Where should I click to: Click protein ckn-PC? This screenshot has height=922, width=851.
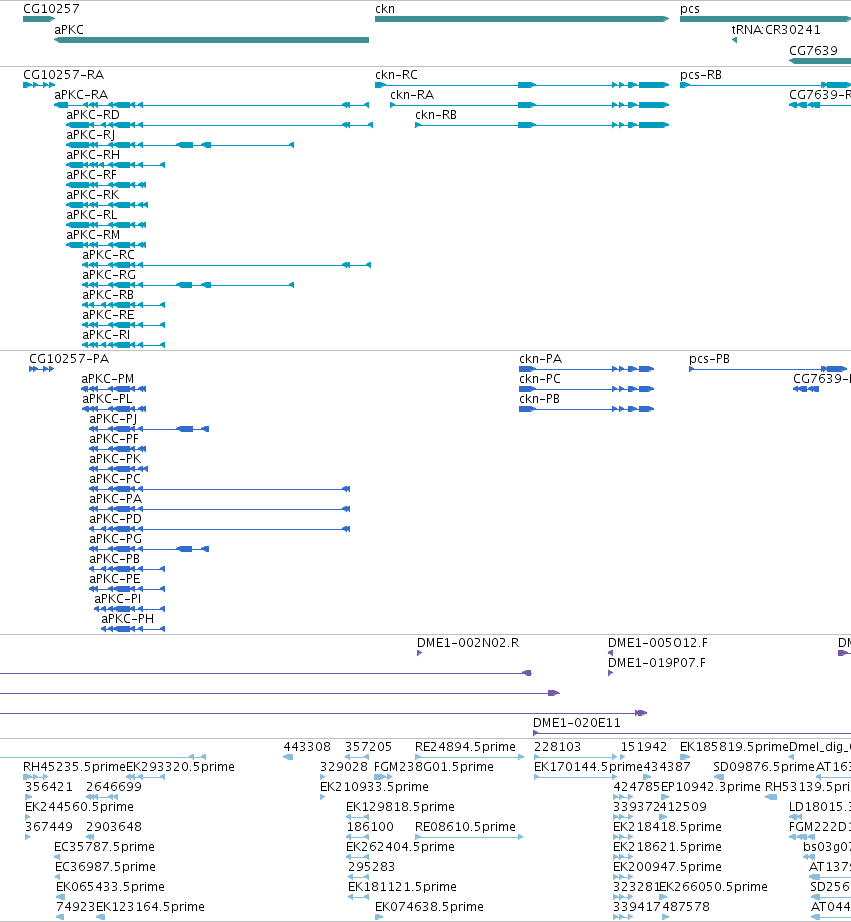point(540,379)
